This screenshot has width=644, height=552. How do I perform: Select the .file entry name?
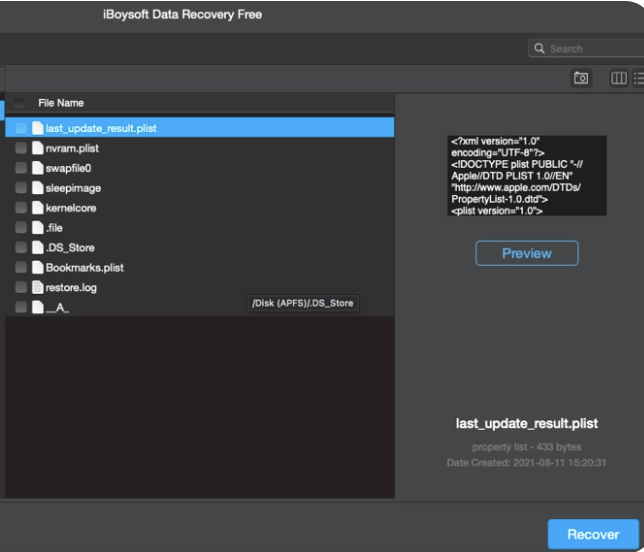(54, 228)
